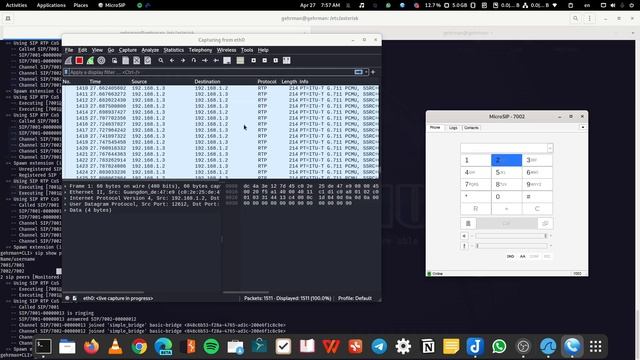Open the display filter history dropdown
The height and width of the screenshot is (360, 640).
366,72
